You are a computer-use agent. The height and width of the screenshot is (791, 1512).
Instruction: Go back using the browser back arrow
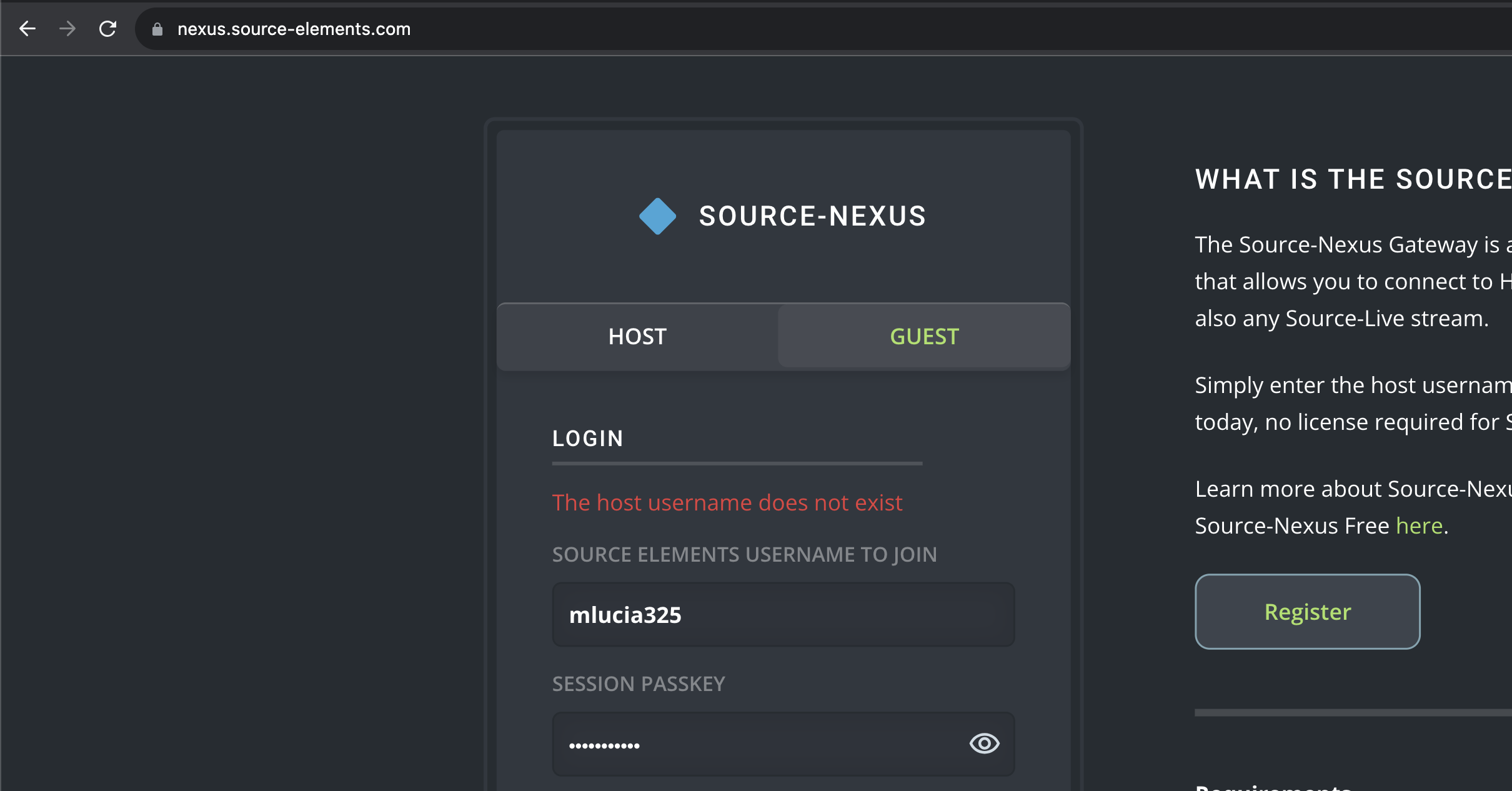point(27,29)
